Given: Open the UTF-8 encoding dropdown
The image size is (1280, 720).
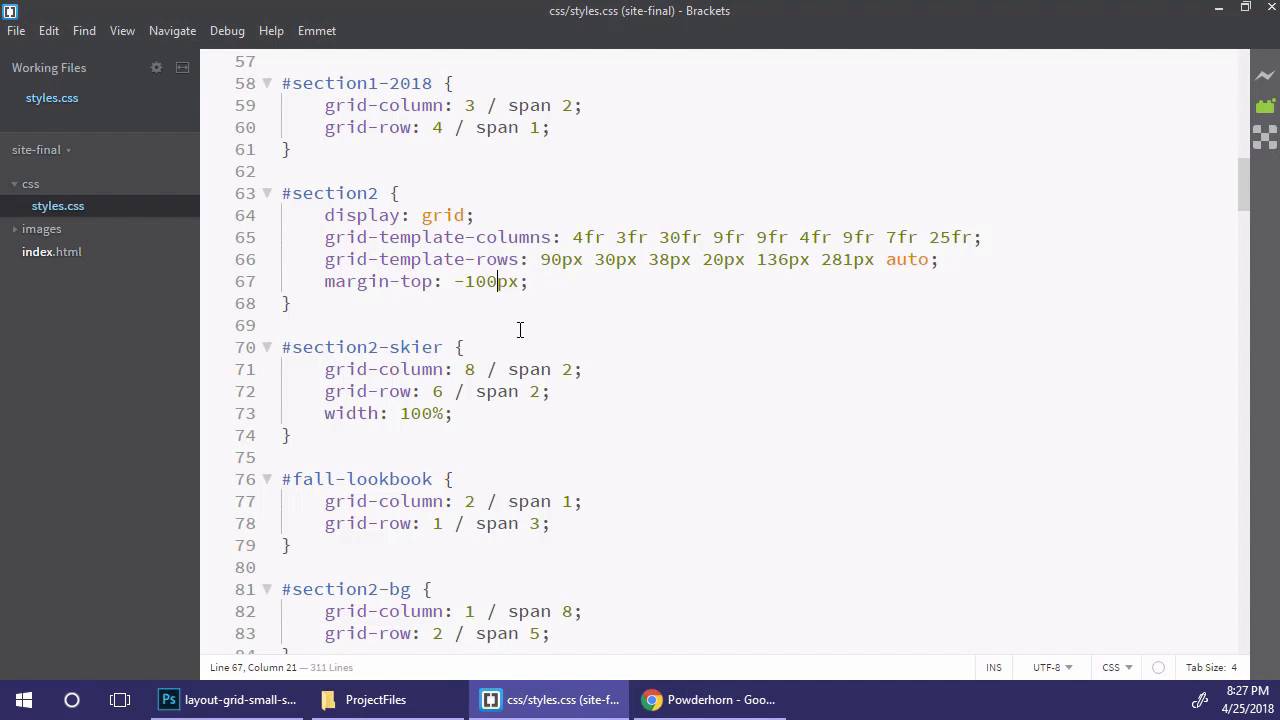Looking at the screenshot, I should (x=1053, y=667).
